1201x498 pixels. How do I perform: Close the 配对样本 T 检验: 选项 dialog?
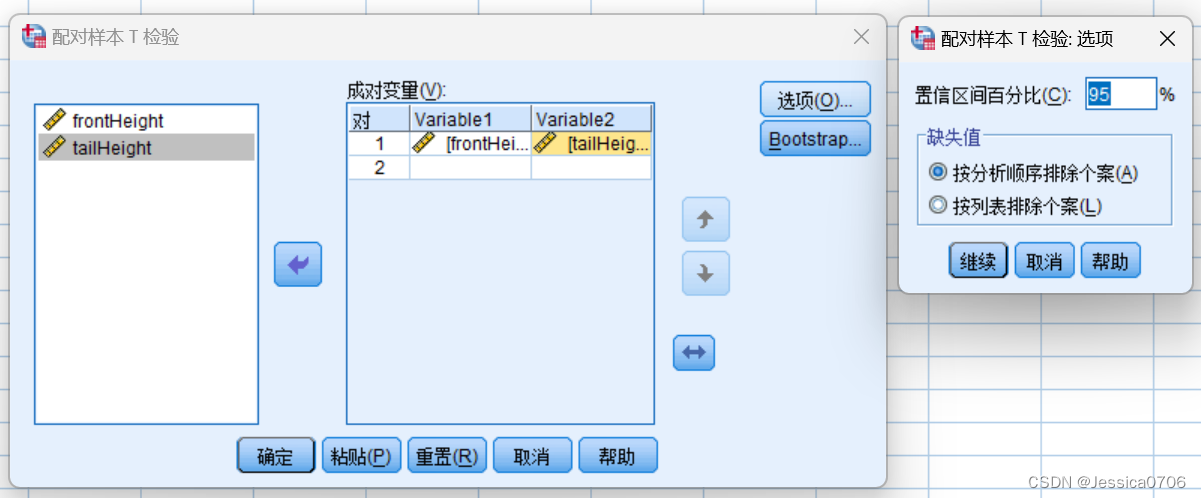click(x=1166, y=39)
